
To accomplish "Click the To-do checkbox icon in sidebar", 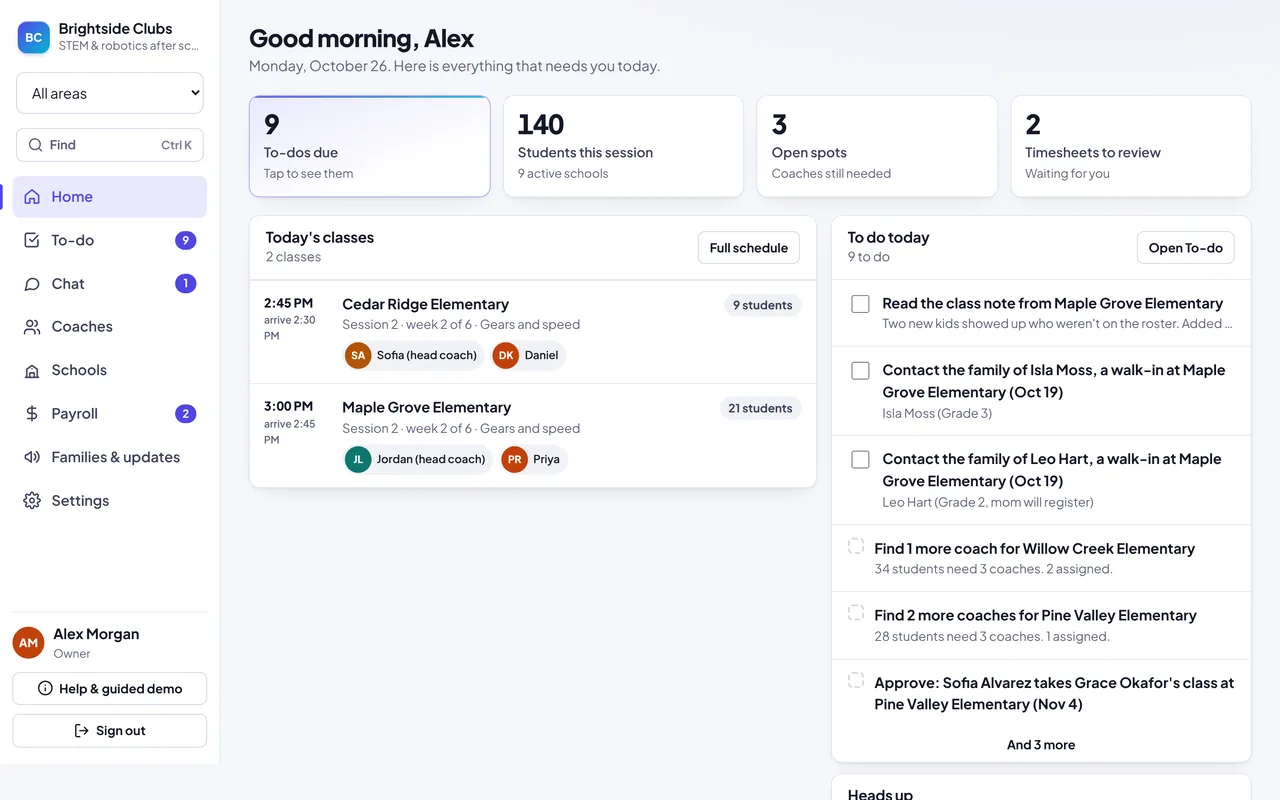I will pos(32,240).
